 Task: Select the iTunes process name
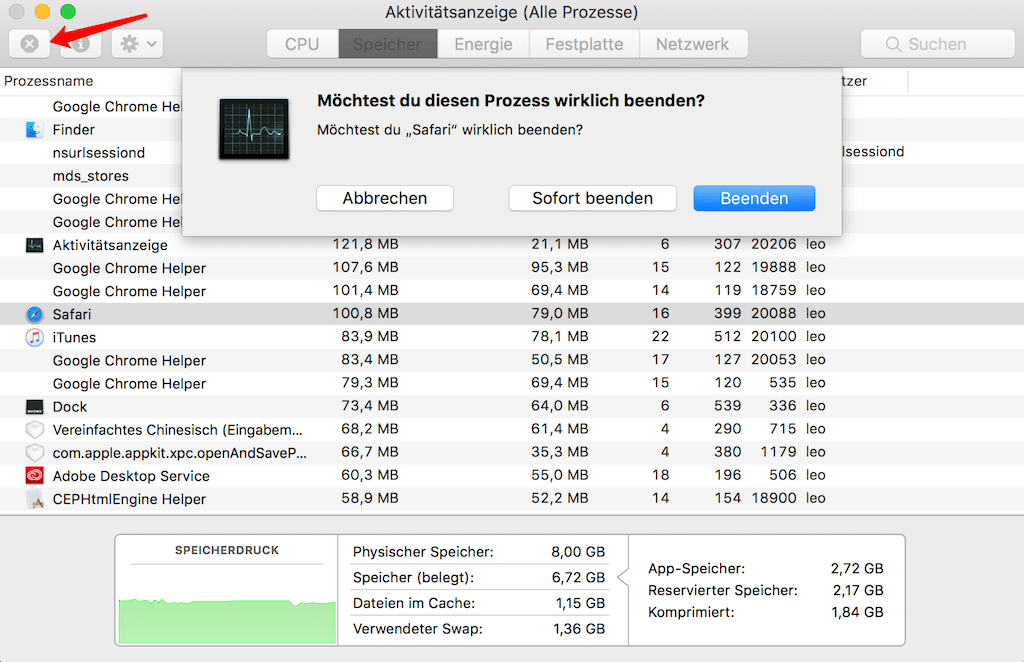74,338
